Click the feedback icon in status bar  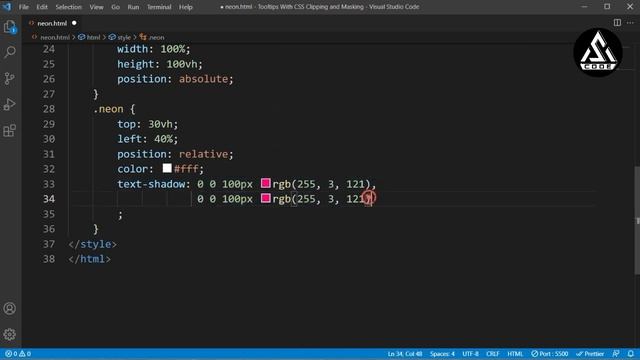(616, 354)
